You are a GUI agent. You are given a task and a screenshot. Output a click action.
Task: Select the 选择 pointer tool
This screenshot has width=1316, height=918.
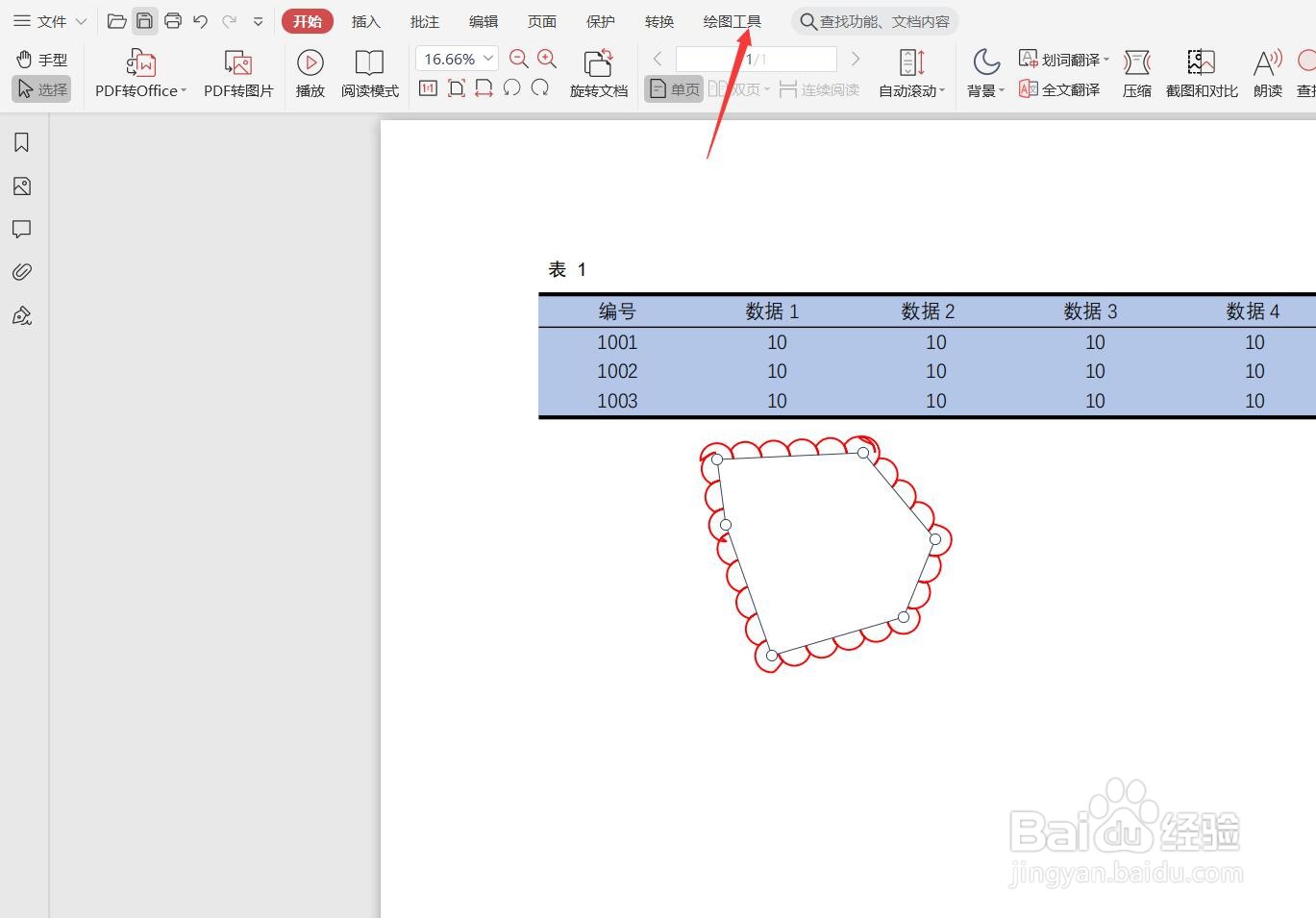click(42, 89)
